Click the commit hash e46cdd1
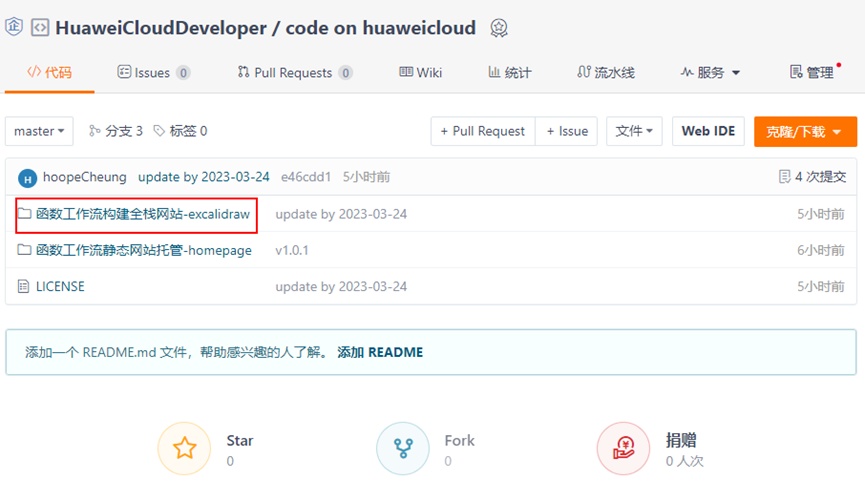The image size is (865, 501). point(306,177)
